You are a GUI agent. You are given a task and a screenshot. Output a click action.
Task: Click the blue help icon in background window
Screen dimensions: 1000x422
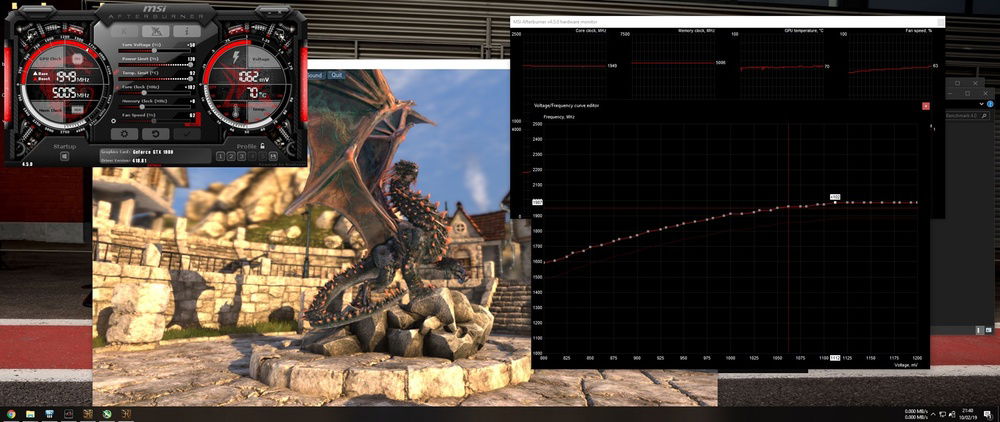[x=990, y=104]
